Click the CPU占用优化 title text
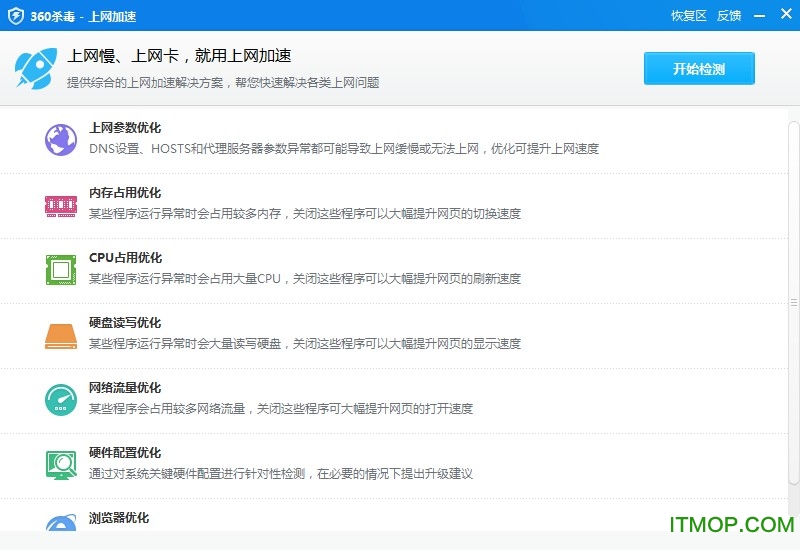This screenshot has height=550, width=800. pyautogui.click(x=125, y=258)
